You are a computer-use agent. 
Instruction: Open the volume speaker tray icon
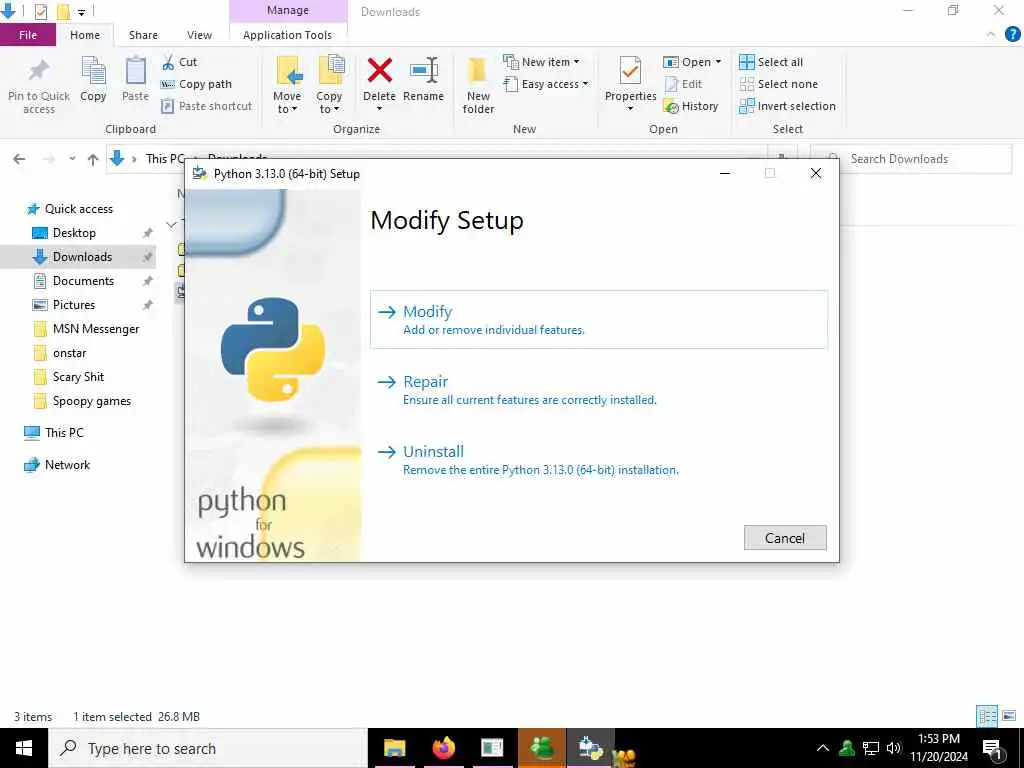894,748
